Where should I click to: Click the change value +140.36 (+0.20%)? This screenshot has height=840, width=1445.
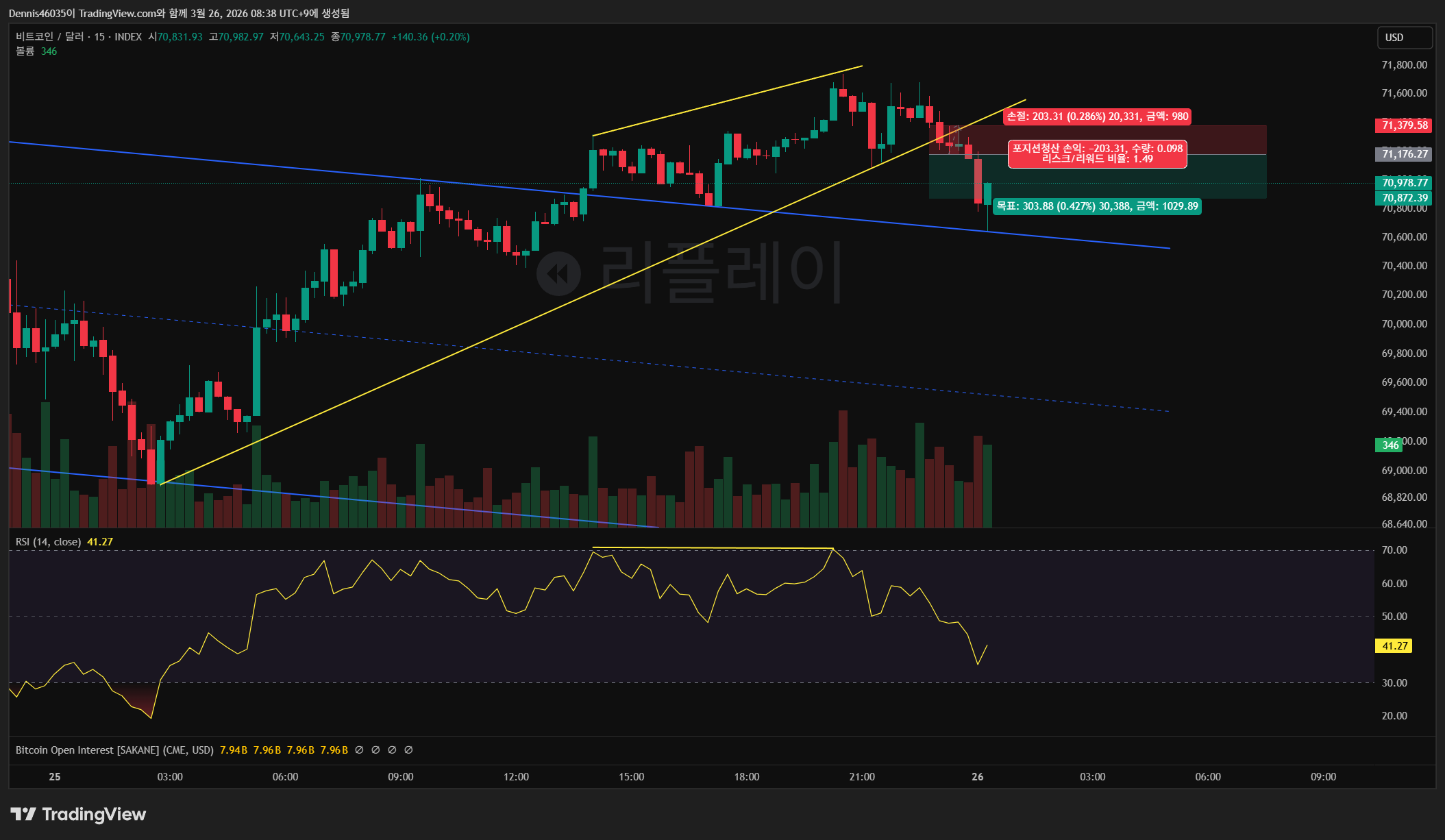click(x=430, y=37)
